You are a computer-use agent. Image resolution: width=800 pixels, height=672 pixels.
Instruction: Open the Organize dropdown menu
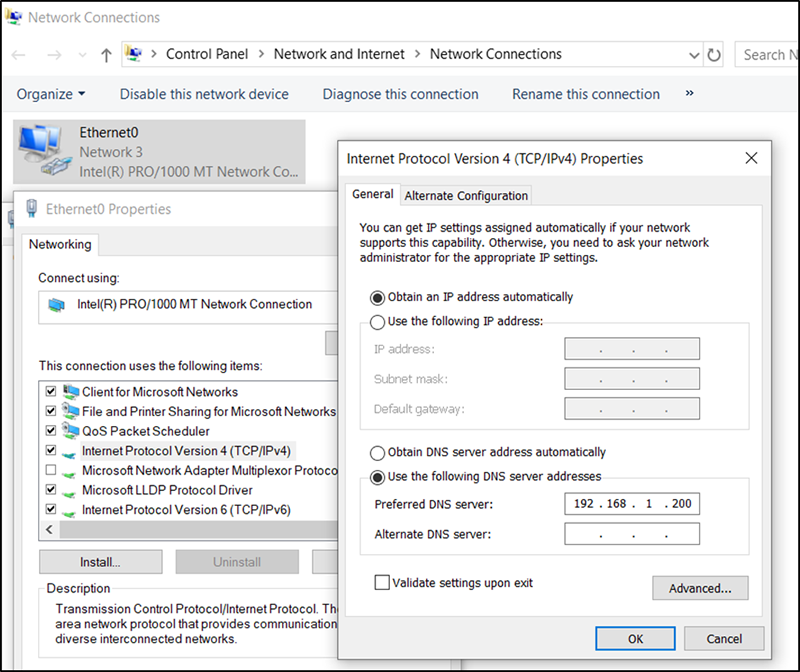51,94
